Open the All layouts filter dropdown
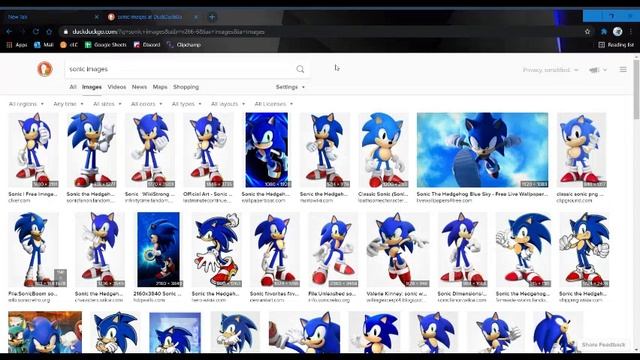The height and width of the screenshot is (360, 640). tap(228, 104)
